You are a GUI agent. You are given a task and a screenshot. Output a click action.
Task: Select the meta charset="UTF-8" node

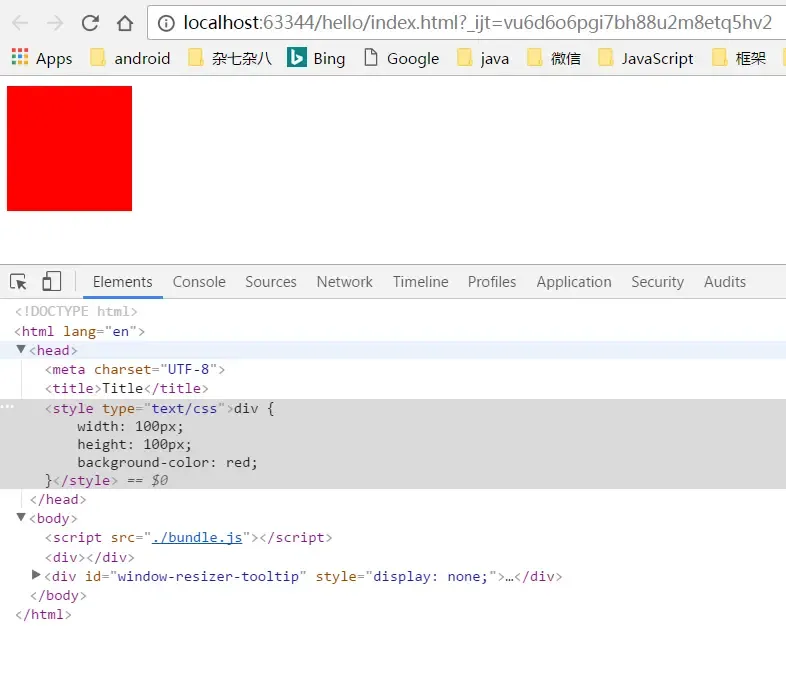tap(135, 369)
